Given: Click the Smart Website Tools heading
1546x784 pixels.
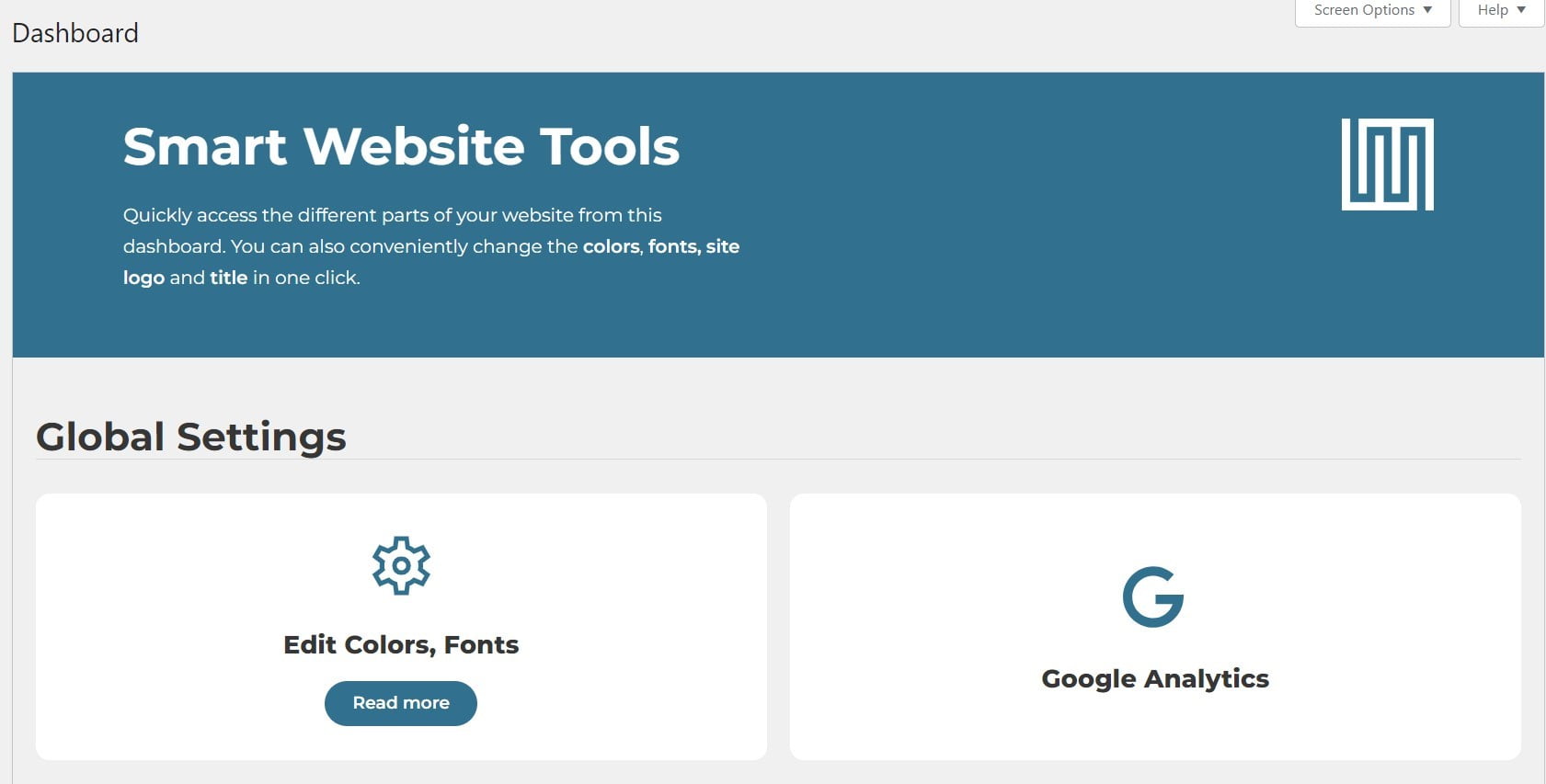Looking at the screenshot, I should coord(401,146).
